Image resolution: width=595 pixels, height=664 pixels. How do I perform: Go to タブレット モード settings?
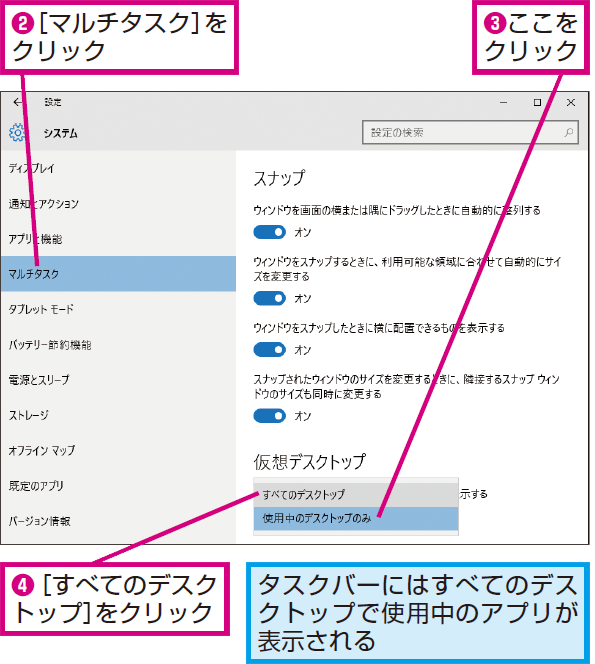(x=118, y=309)
